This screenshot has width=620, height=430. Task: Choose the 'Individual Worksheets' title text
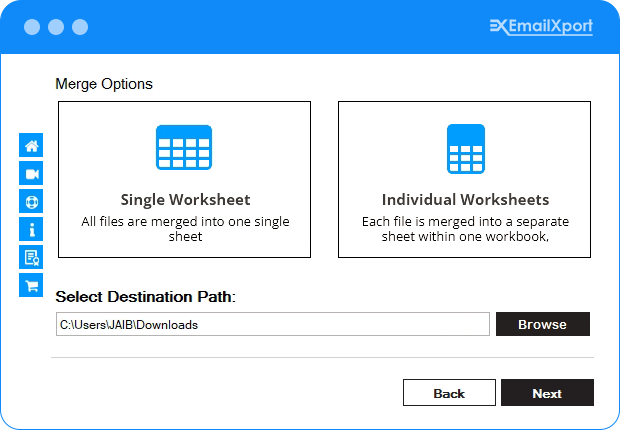pos(465,199)
